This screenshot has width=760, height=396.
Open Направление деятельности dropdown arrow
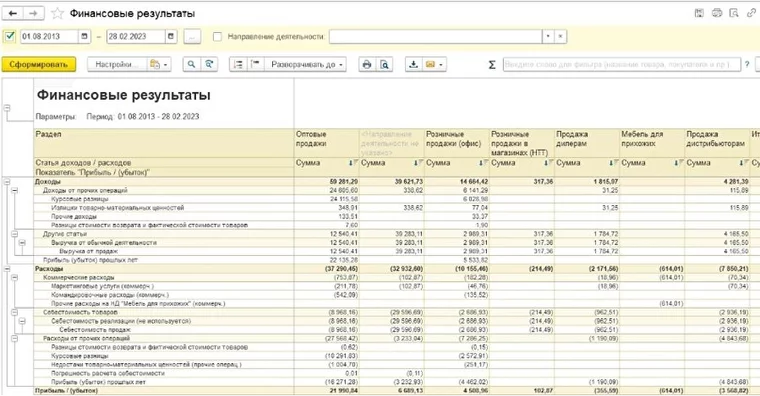548,36
